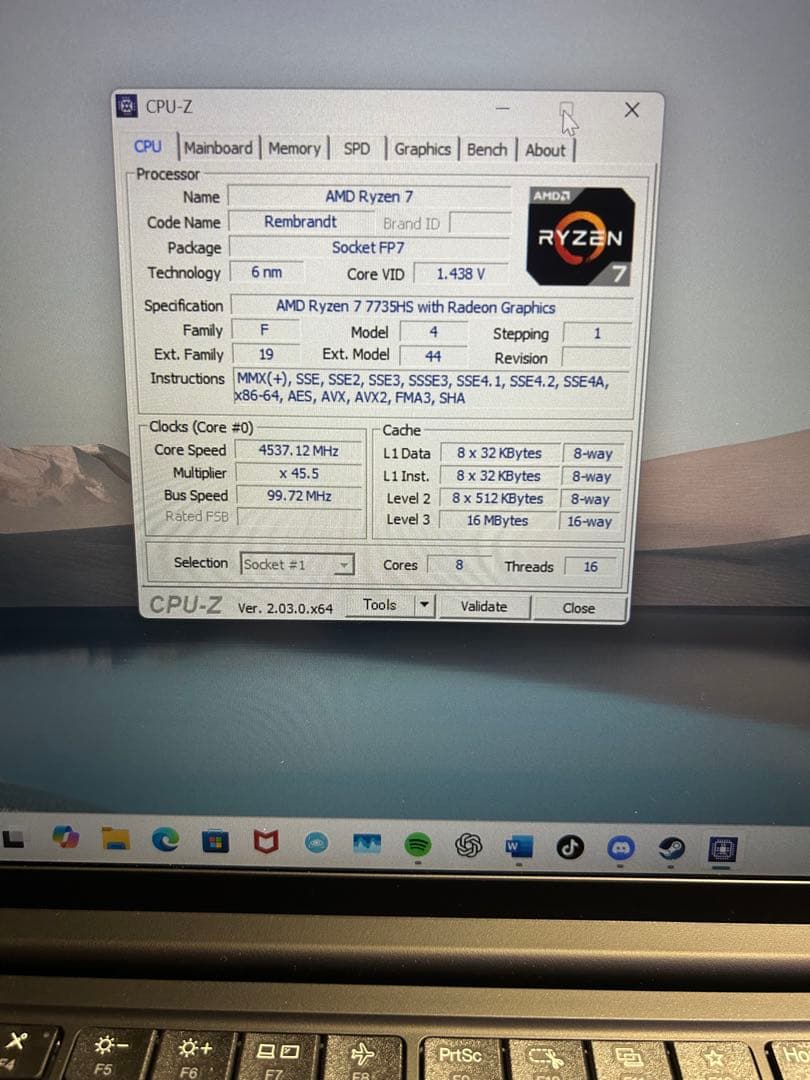Switch to the Memory tab
Screen dimensions: 810x1080
tap(295, 148)
